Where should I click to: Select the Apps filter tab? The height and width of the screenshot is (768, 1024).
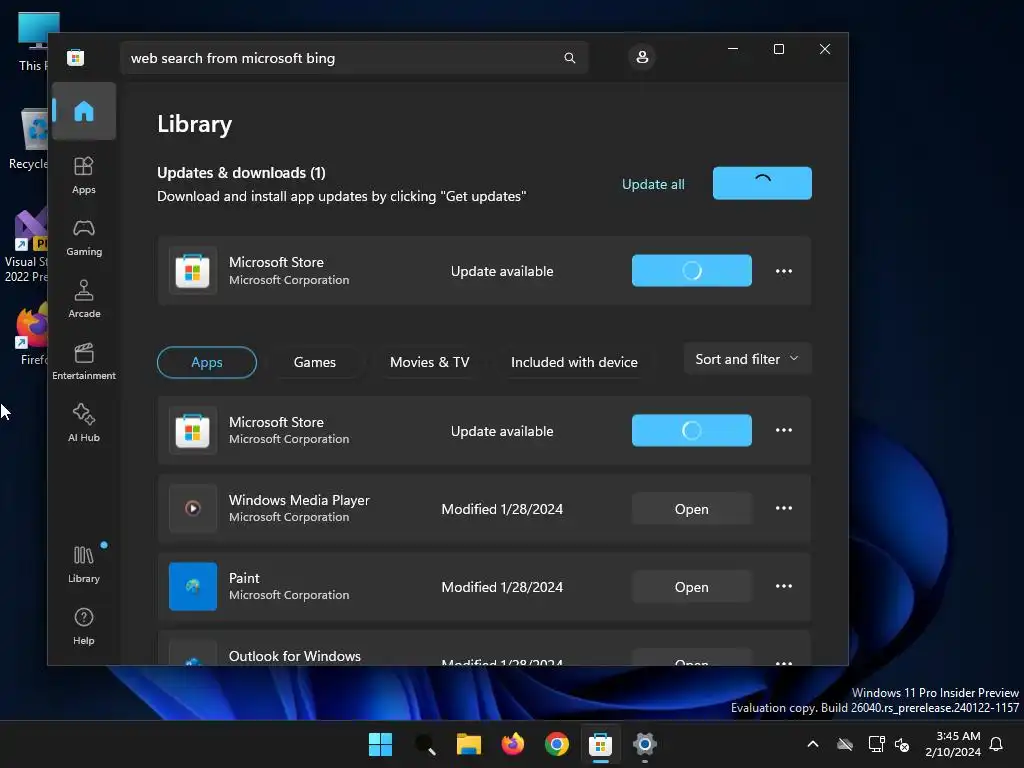(206, 362)
